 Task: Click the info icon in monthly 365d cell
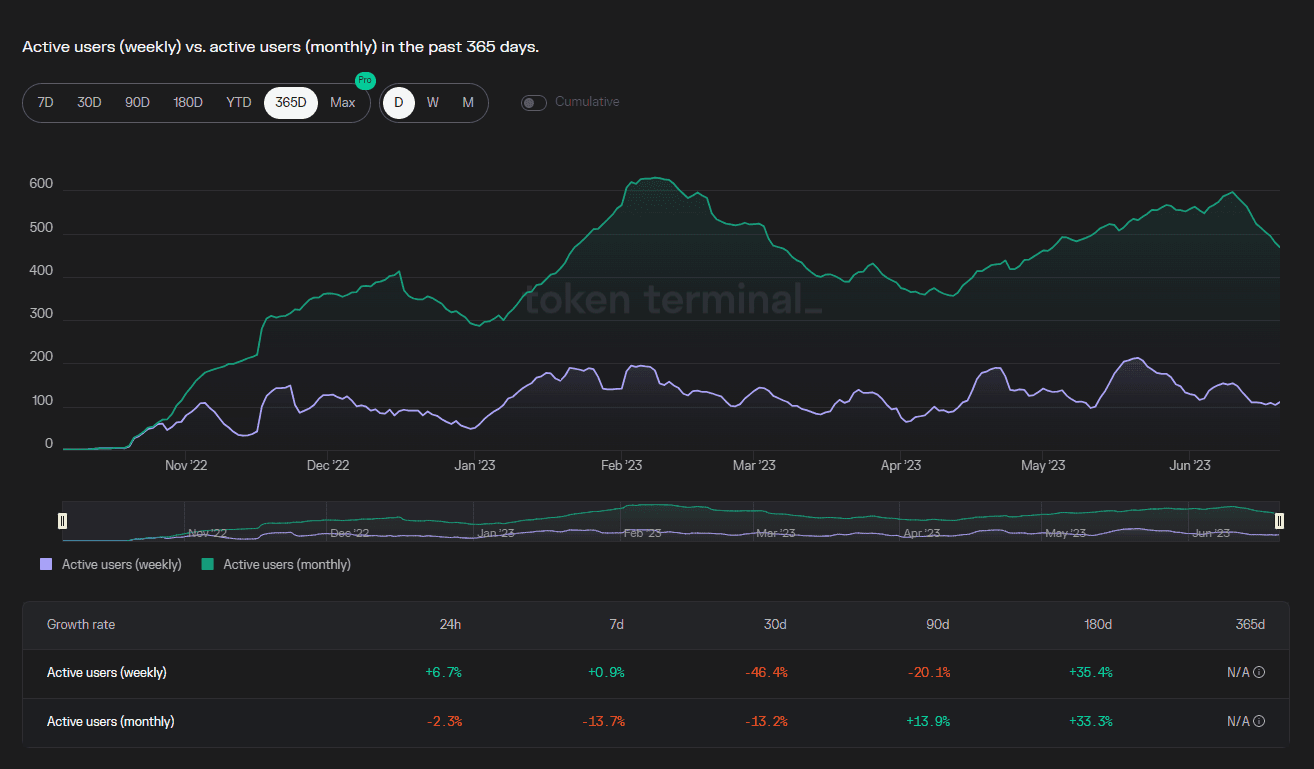1259,721
